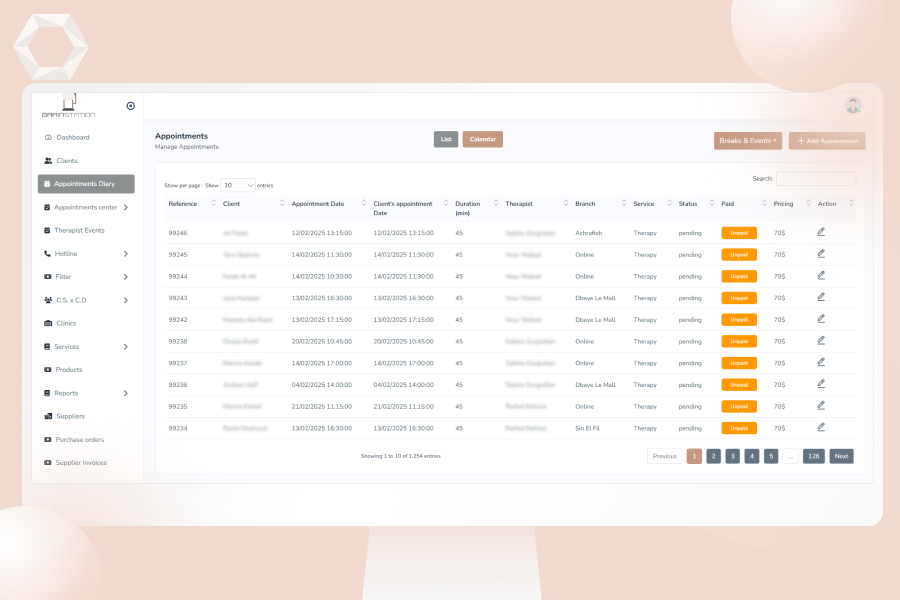Click the Clinics building icon
The image size is (900, 600).
pyautogui.click(x=48, y=323)
